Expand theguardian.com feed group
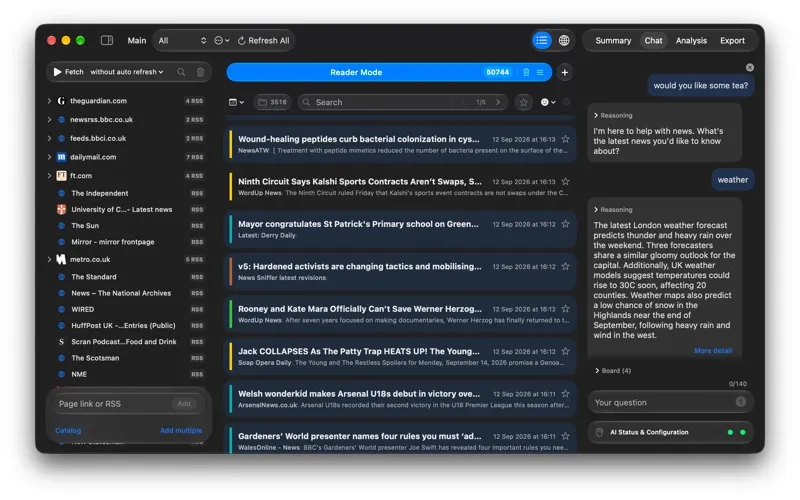Screen dimensions: 800x500 point(49,101)
